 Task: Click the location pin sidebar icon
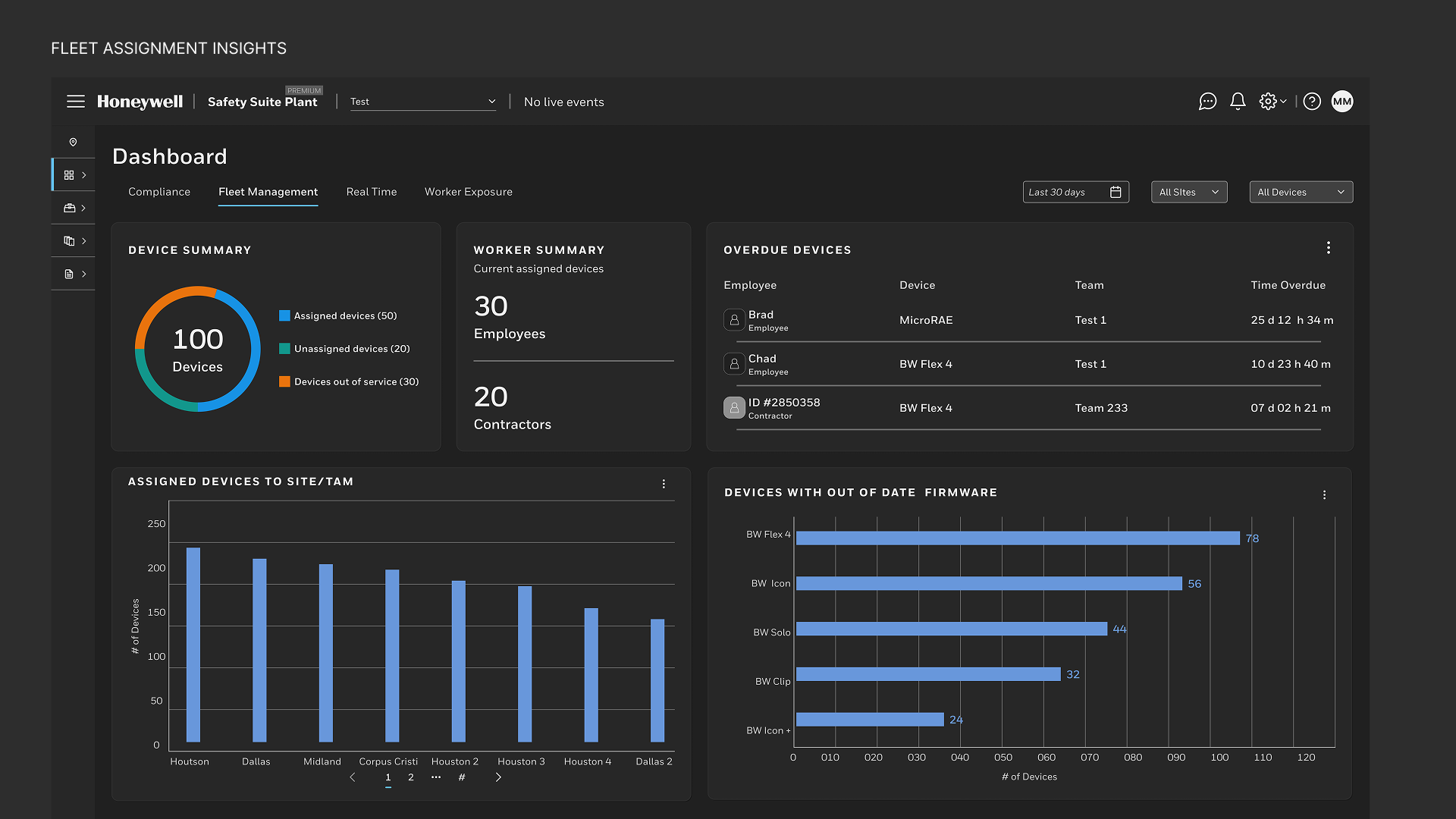point(73,143)
